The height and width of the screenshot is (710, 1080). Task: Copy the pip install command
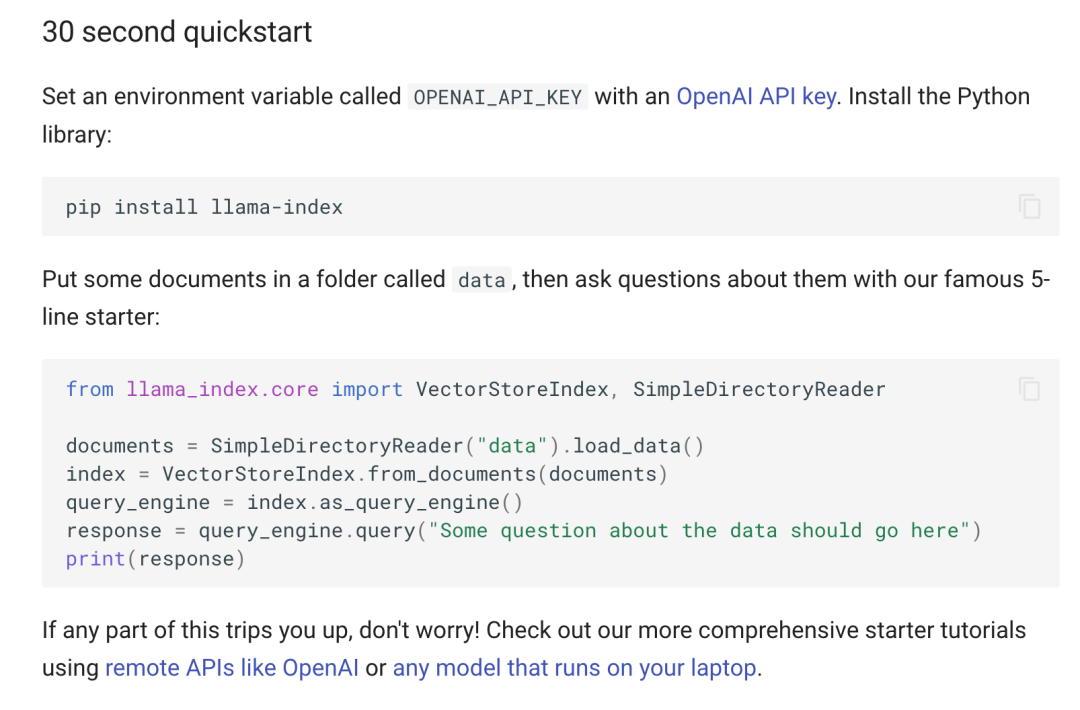click(x=1029, y=207)
